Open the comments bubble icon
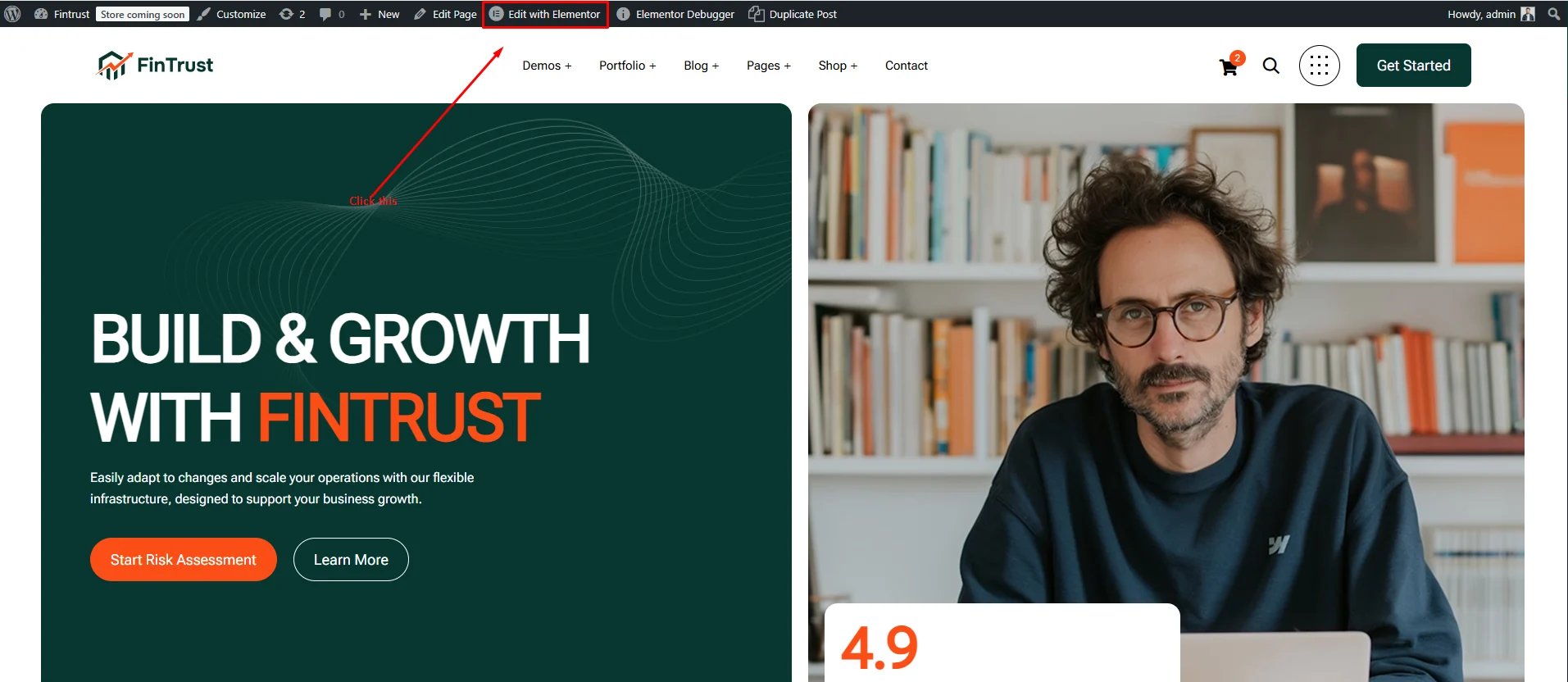1568x682 pixels. pyautogui.click(x=325, y=14)
